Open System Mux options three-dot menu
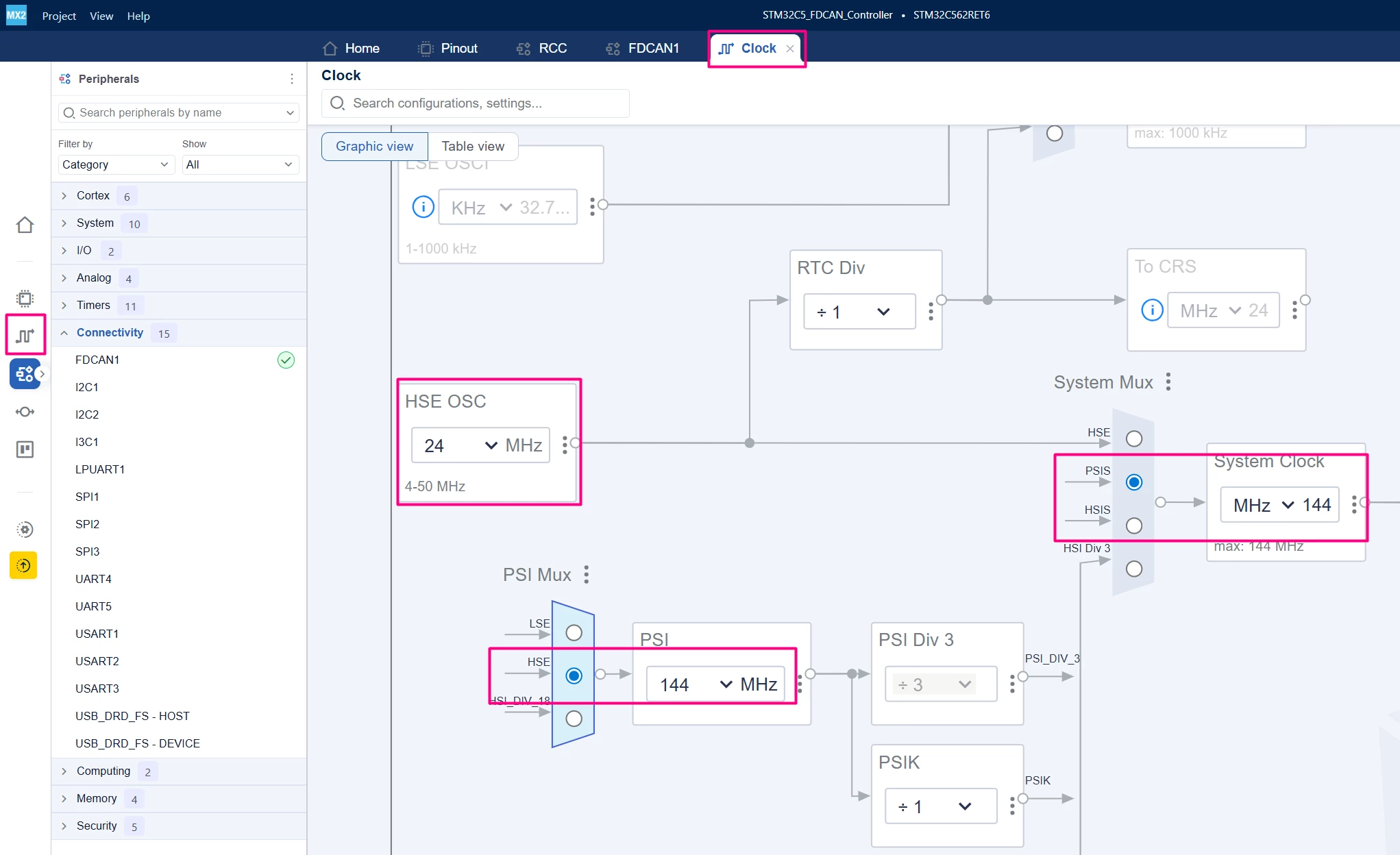The width and height of the screenshot is (1400, 855). [x=1168, y=382]
